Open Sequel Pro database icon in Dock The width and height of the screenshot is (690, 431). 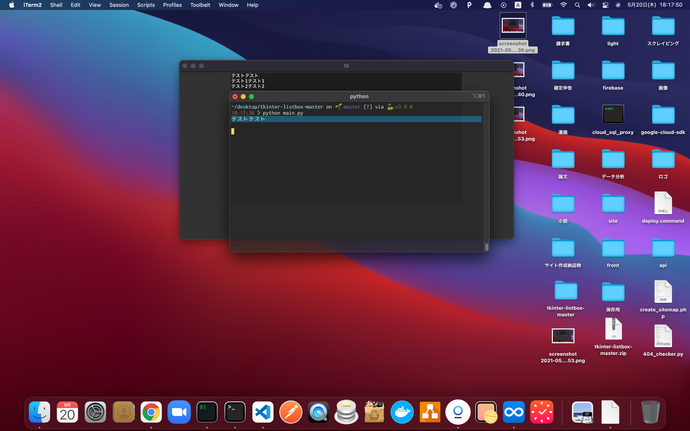tap(346, 412)
